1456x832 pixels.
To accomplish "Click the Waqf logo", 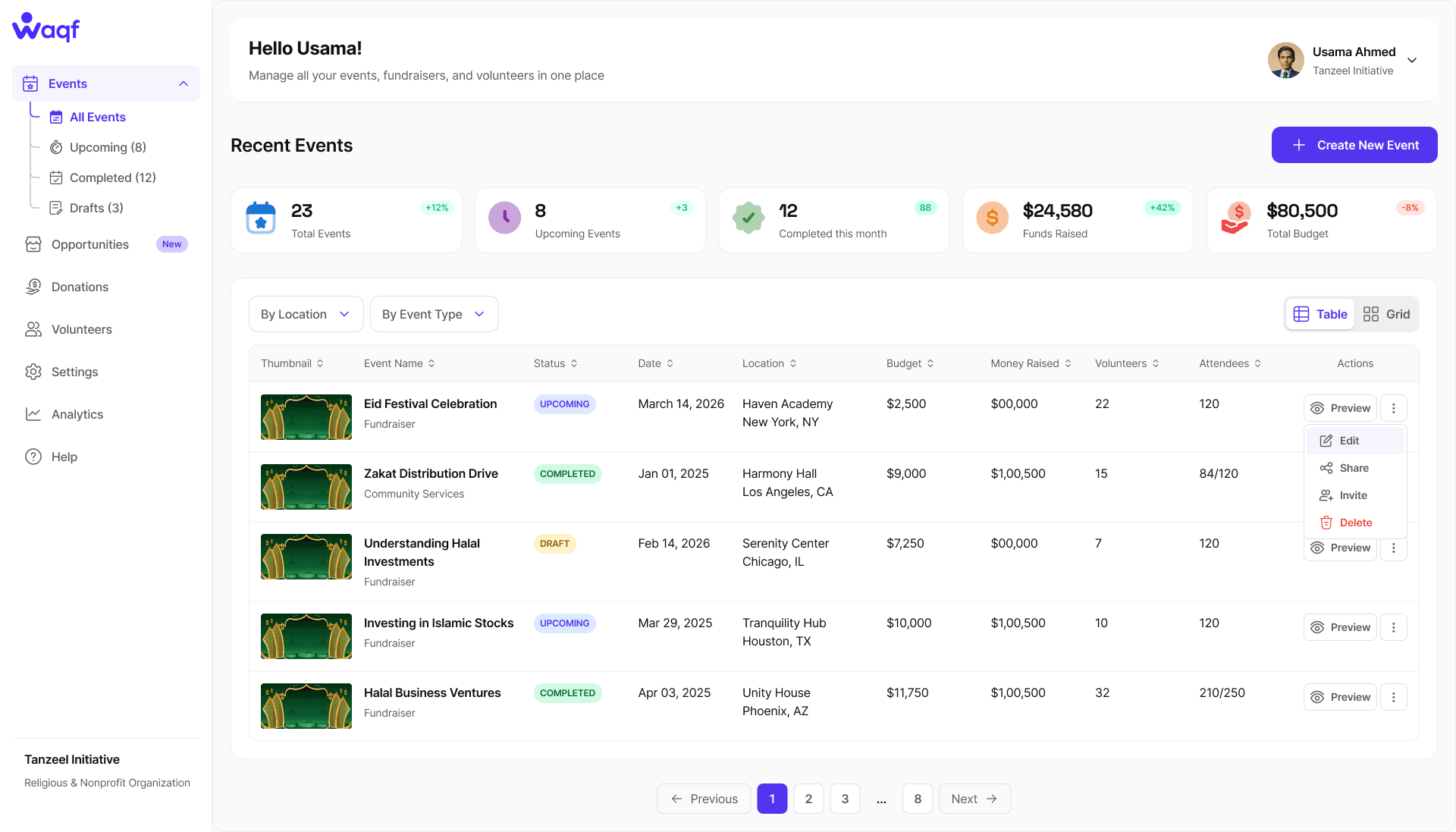I will [x=46, y=28].
